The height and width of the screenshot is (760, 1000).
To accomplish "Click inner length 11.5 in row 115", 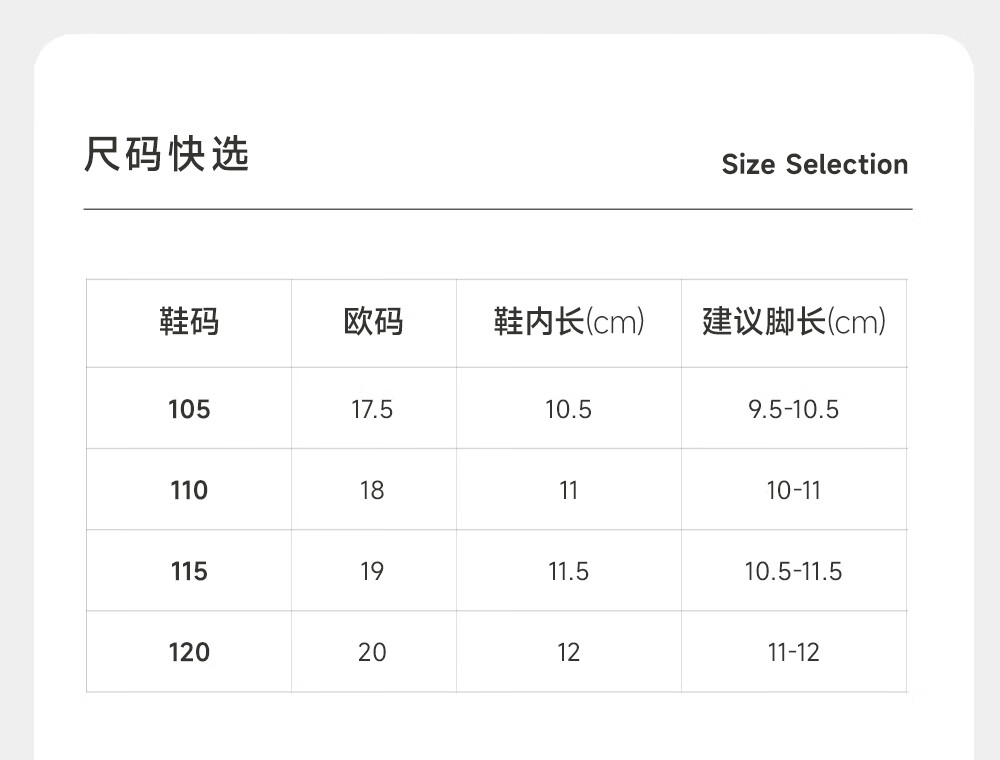I will (x=568, y=571).
